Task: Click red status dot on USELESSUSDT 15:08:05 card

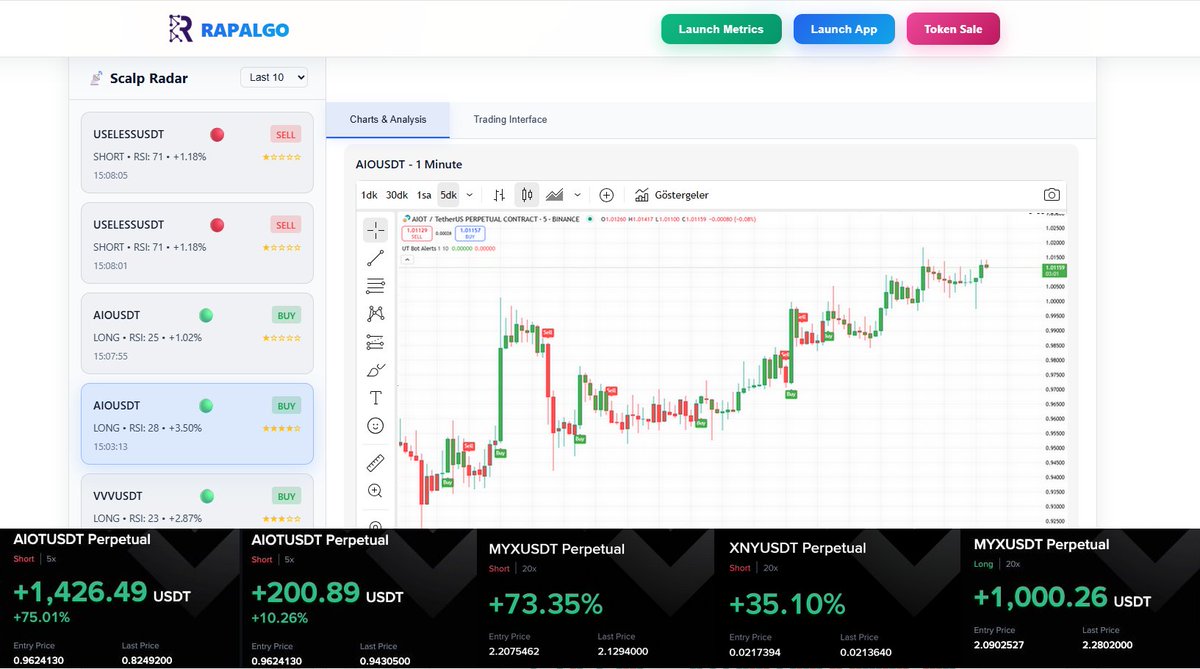Action: (x=217, y=134)
